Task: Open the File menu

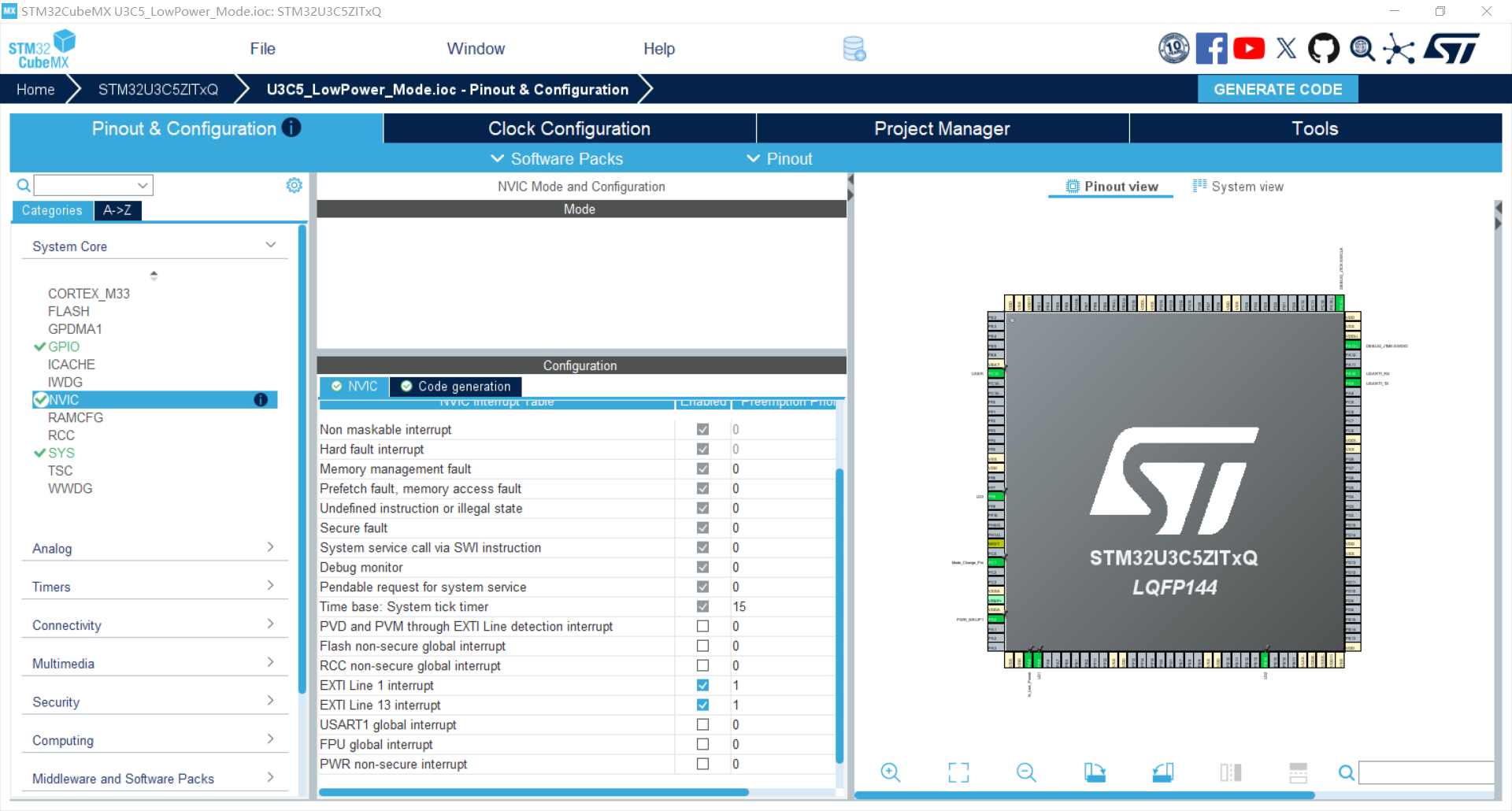Action: click(262, 49)
